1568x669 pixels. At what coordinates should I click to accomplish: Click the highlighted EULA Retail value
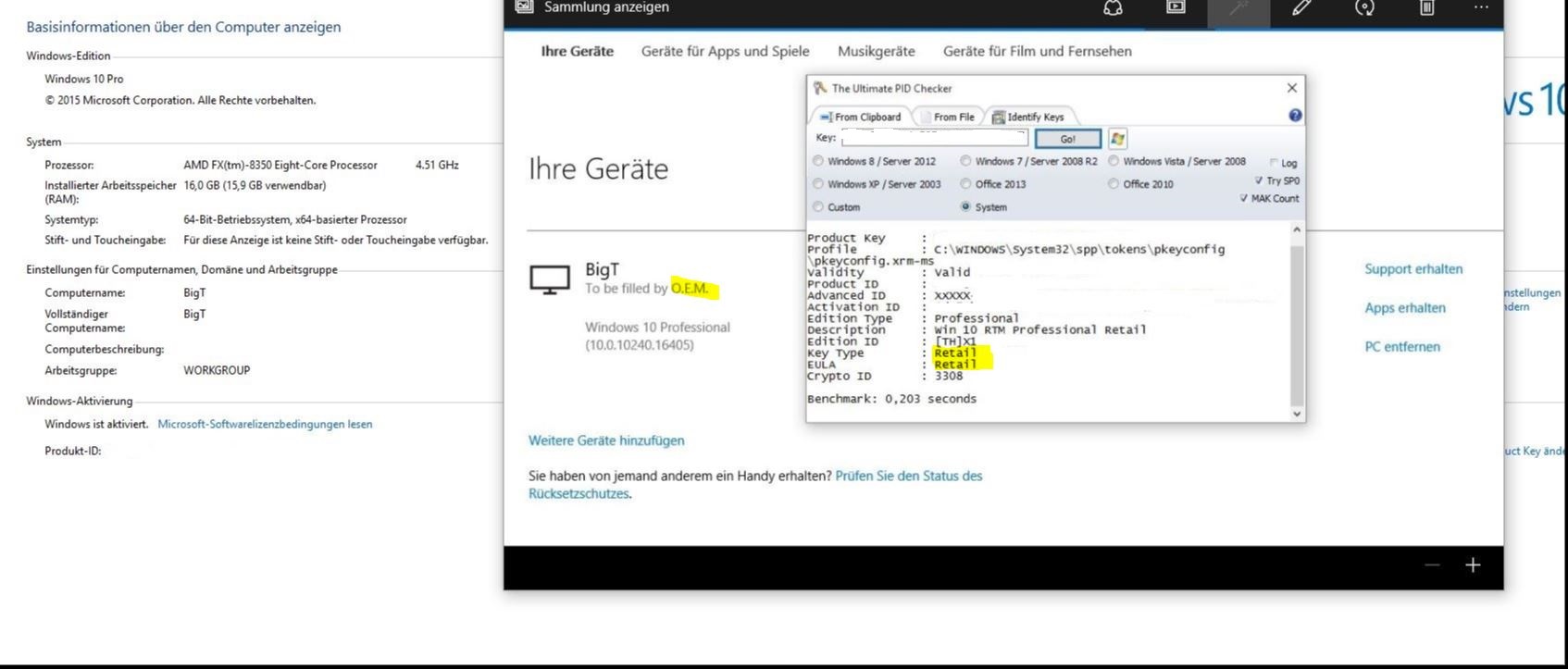pos(955,365)
